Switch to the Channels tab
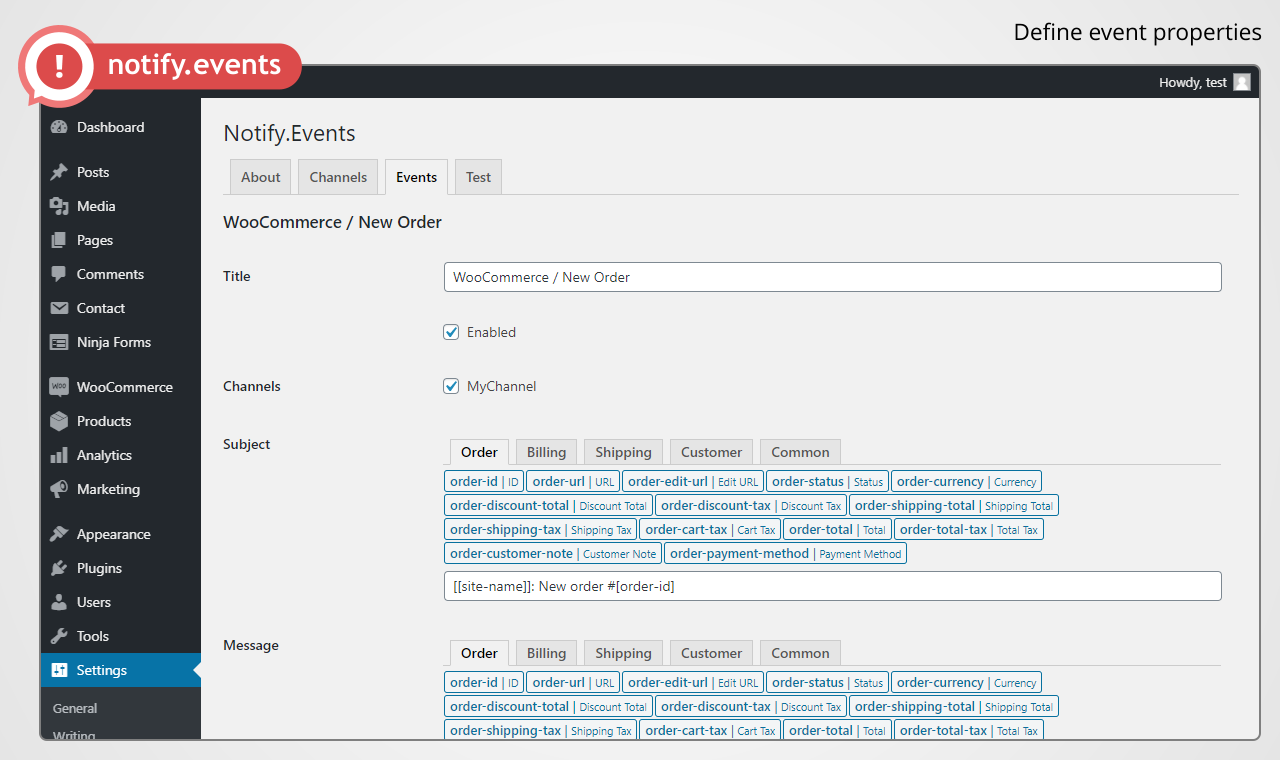The height and width of the screenshot is (760, 1280). click(338, 177)
